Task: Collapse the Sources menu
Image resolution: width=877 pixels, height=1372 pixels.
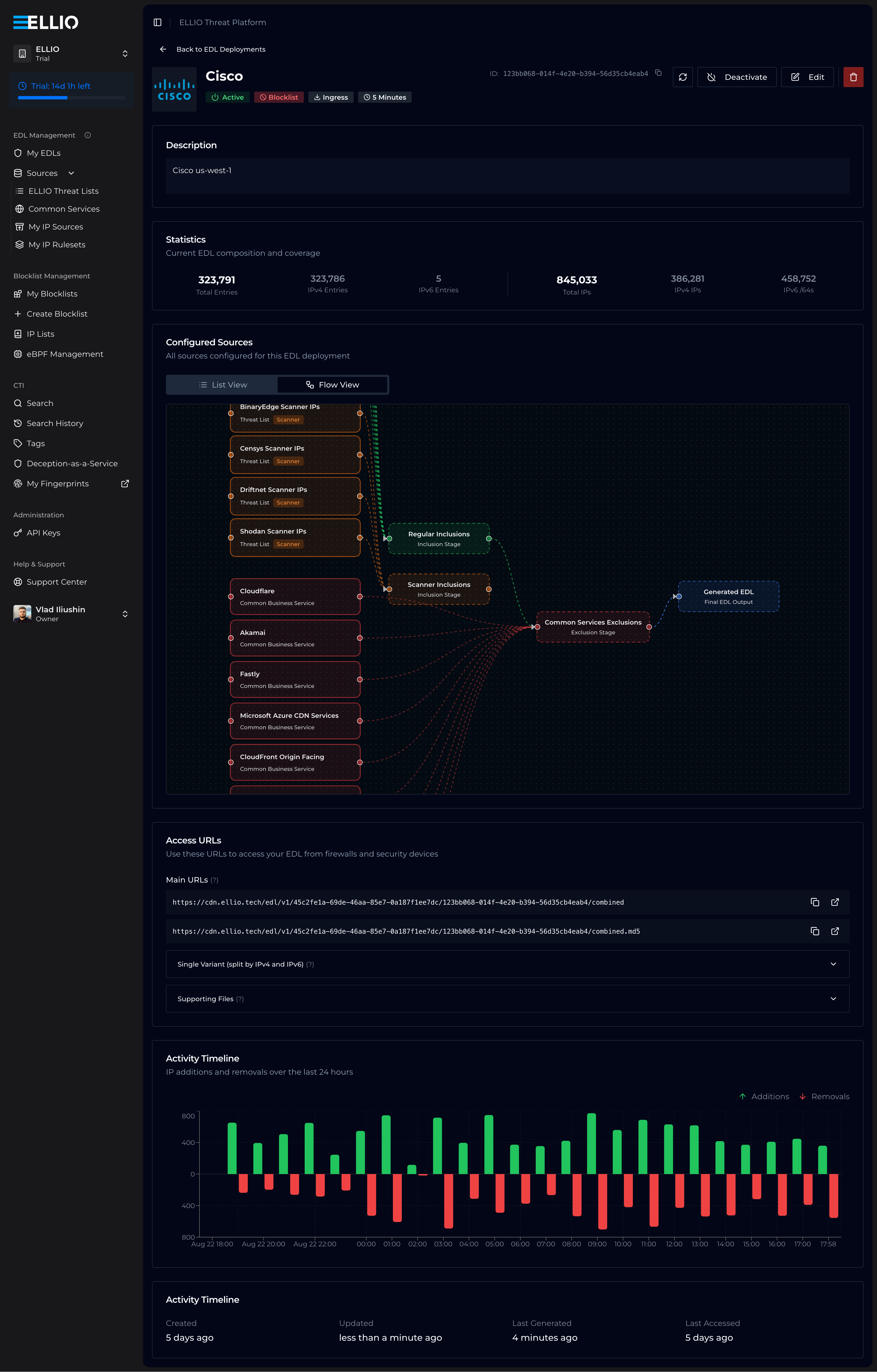Action: pos(71,173)
